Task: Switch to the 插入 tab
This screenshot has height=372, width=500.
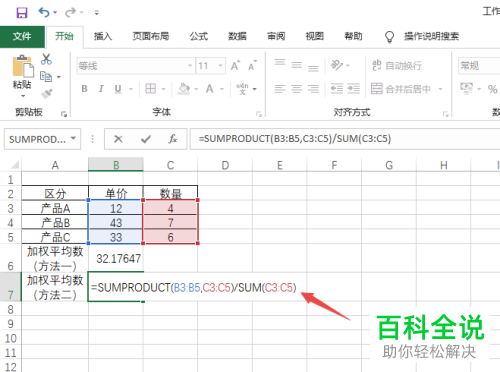Action: tap(103, 36)
